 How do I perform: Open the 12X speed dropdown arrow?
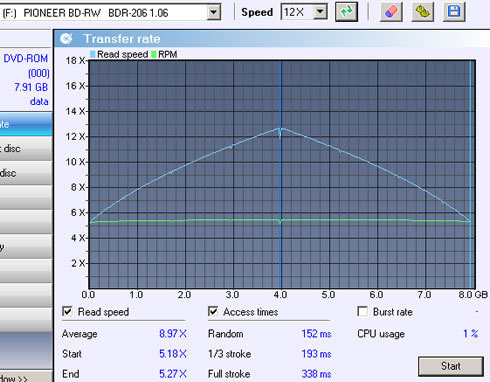pos(320,12)
